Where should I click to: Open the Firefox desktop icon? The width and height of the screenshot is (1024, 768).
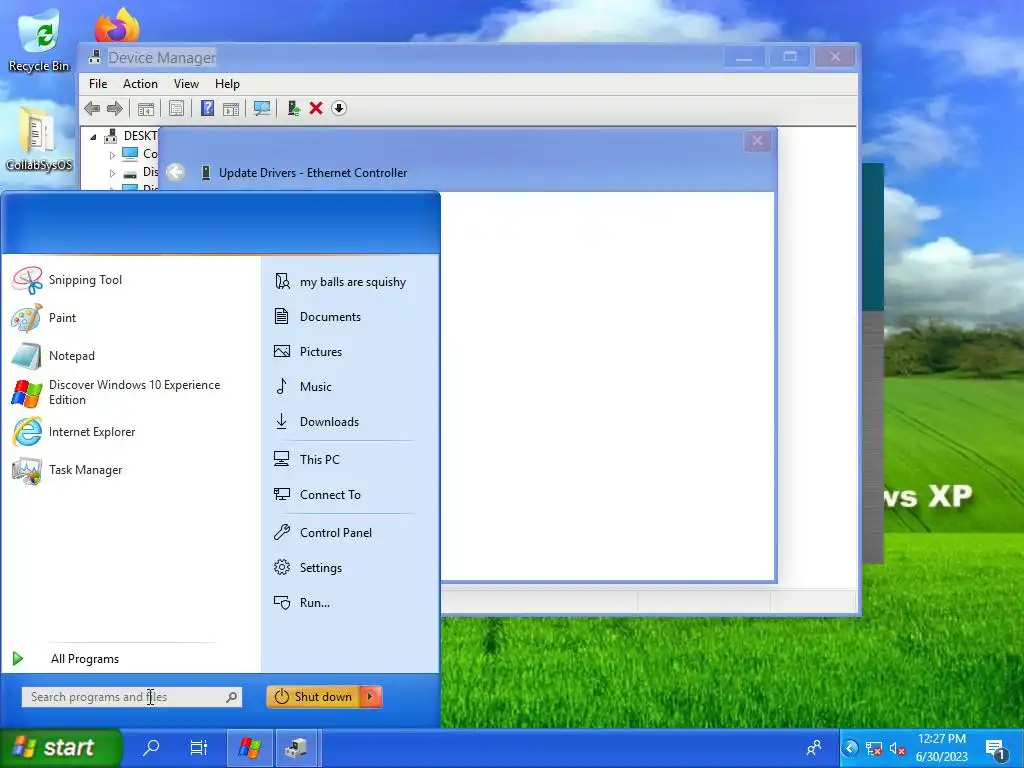click(x=118, y=25)
